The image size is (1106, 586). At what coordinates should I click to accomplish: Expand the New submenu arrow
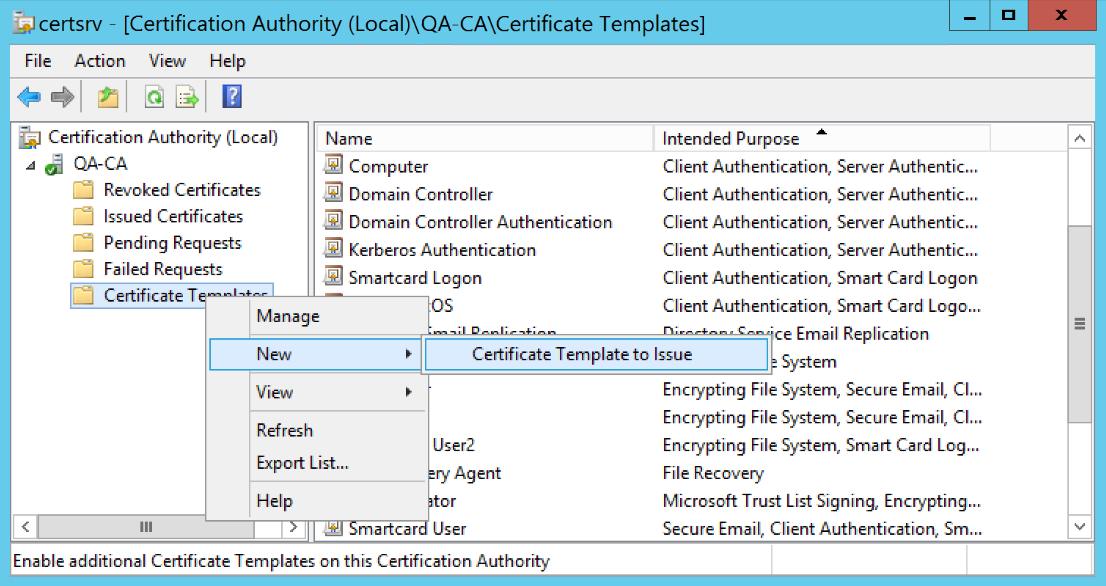[408, 354]
